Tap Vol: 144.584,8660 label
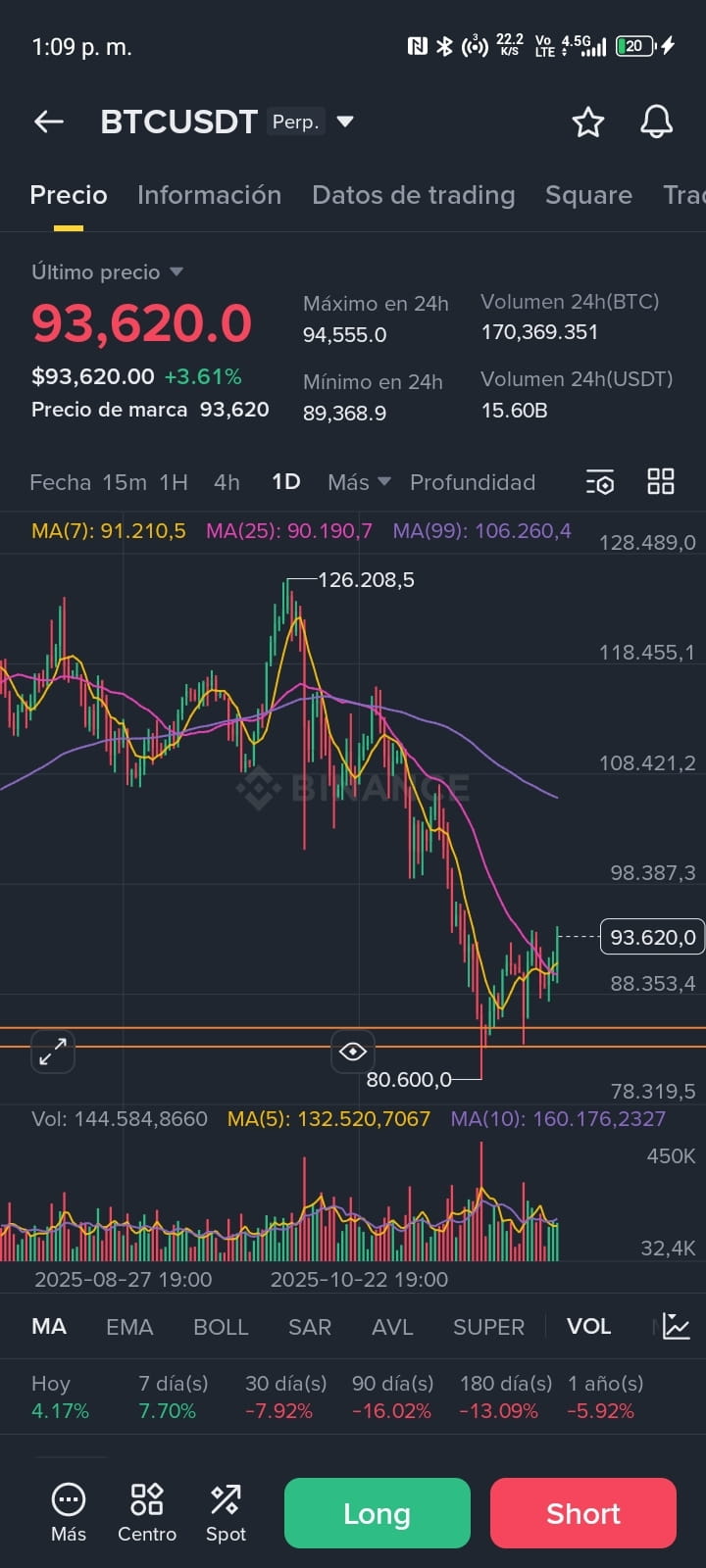Image resolution: width=706 pixels, height=1568 pixels. [x=120, y=1119]
